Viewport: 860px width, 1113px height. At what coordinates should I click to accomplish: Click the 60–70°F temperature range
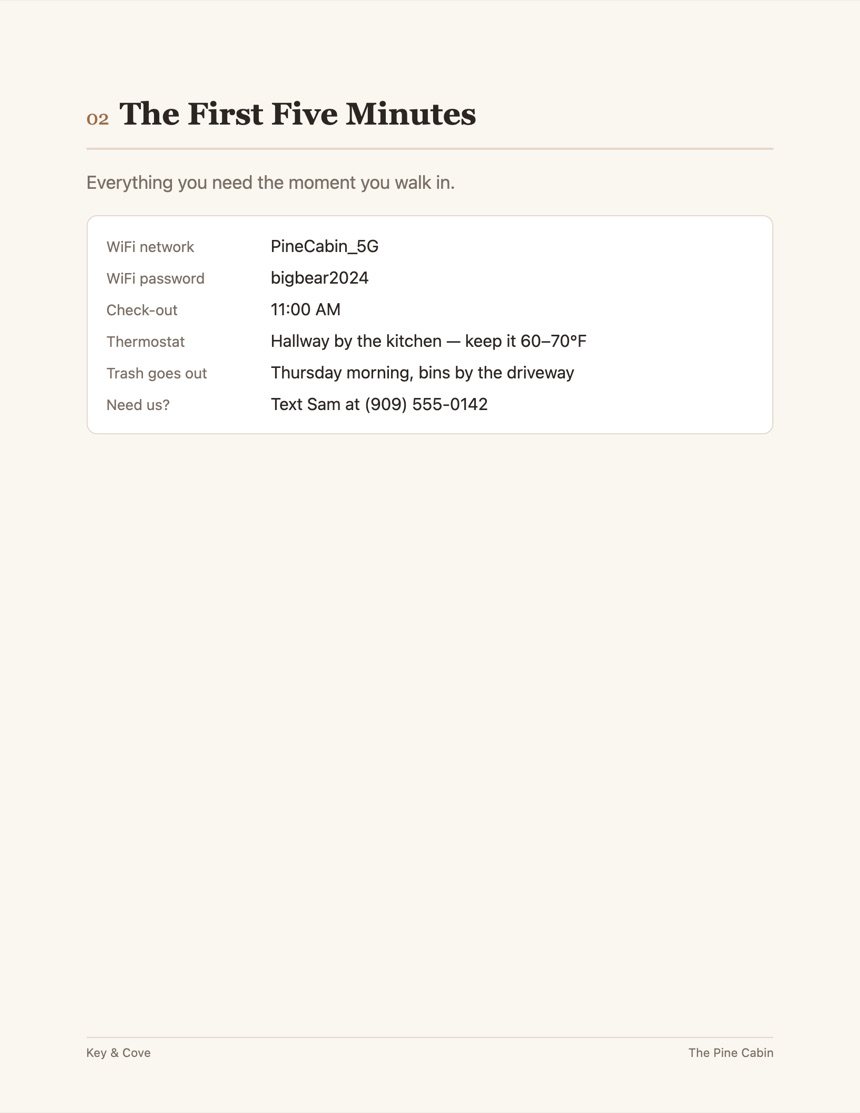click(553, 341)
